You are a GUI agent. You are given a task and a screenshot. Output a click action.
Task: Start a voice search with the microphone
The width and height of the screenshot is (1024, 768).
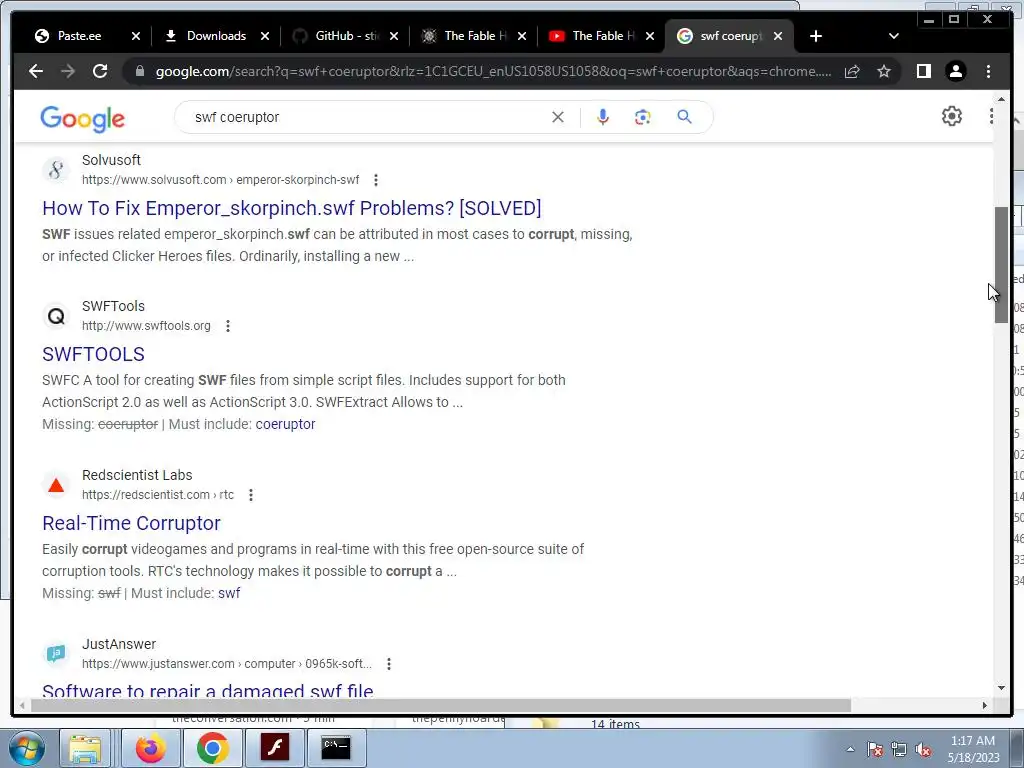pyautogui.click(x=603, y=117)
